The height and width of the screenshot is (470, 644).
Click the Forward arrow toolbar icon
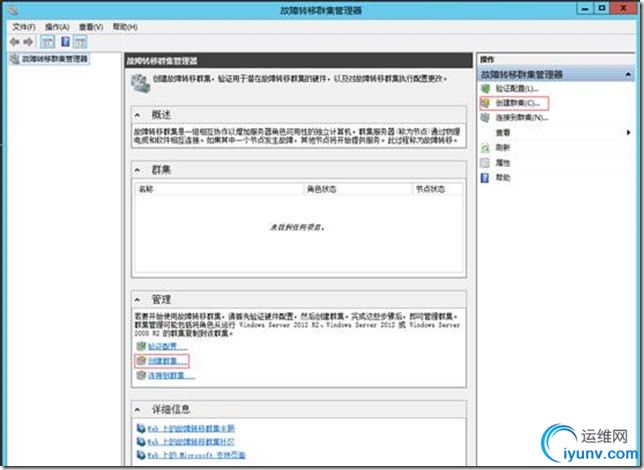point(28,42)
